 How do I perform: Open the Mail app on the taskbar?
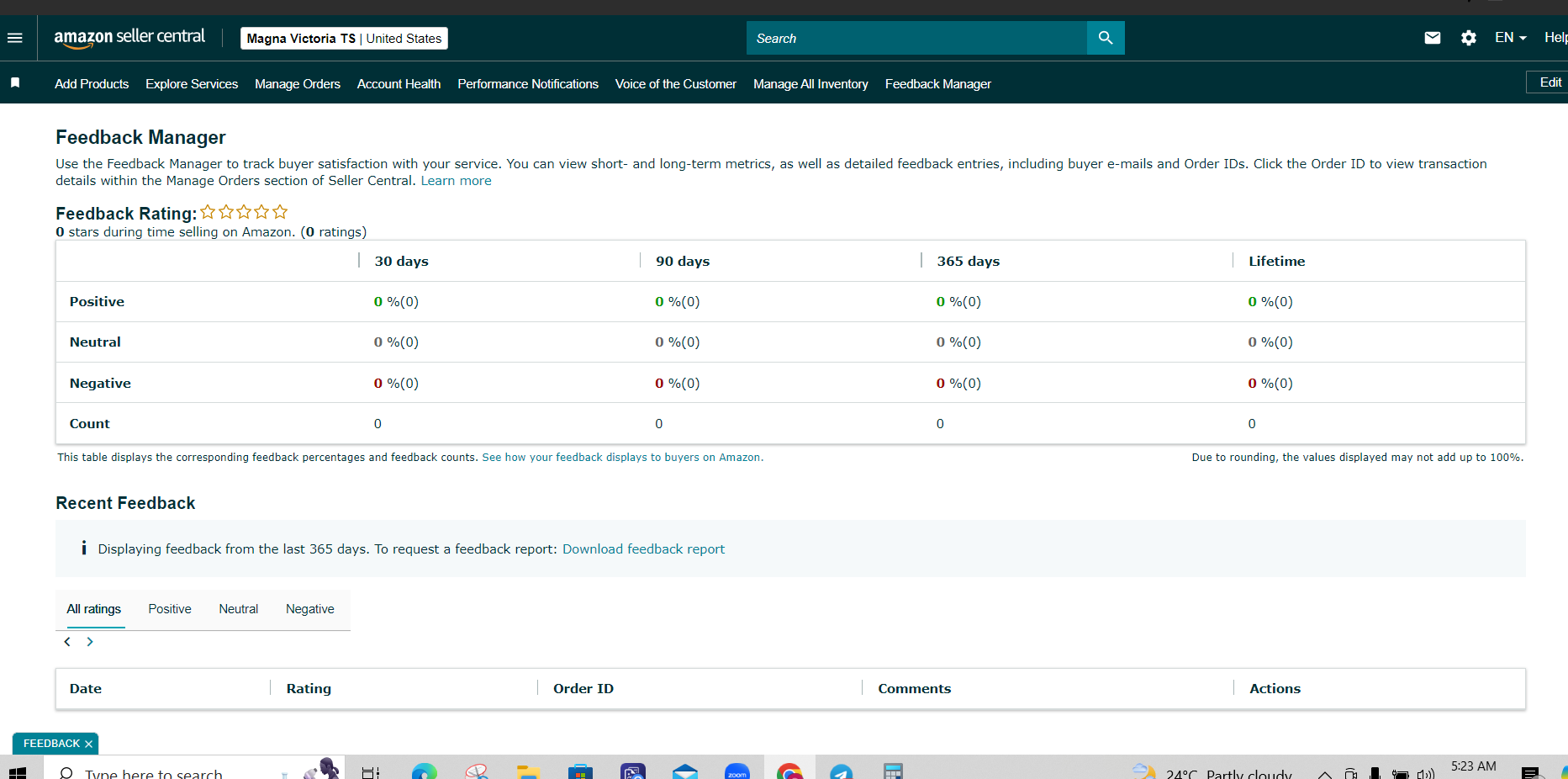[685, 771]
